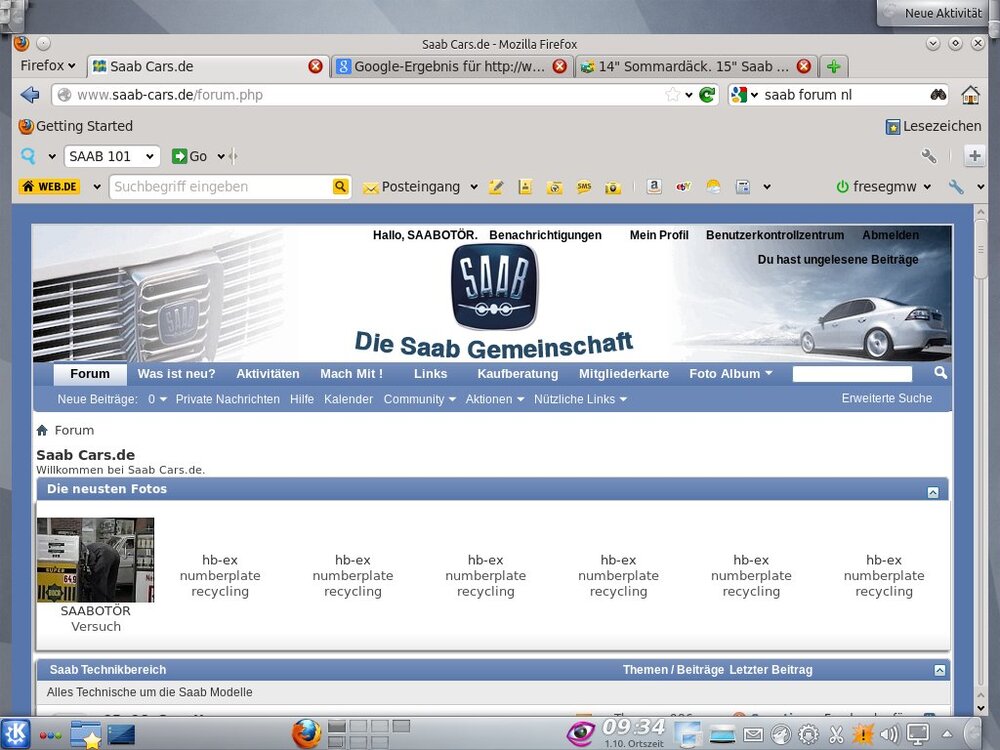Focus the forum search text box
The height and width of the screenshot is (750, 1000).
852,374
